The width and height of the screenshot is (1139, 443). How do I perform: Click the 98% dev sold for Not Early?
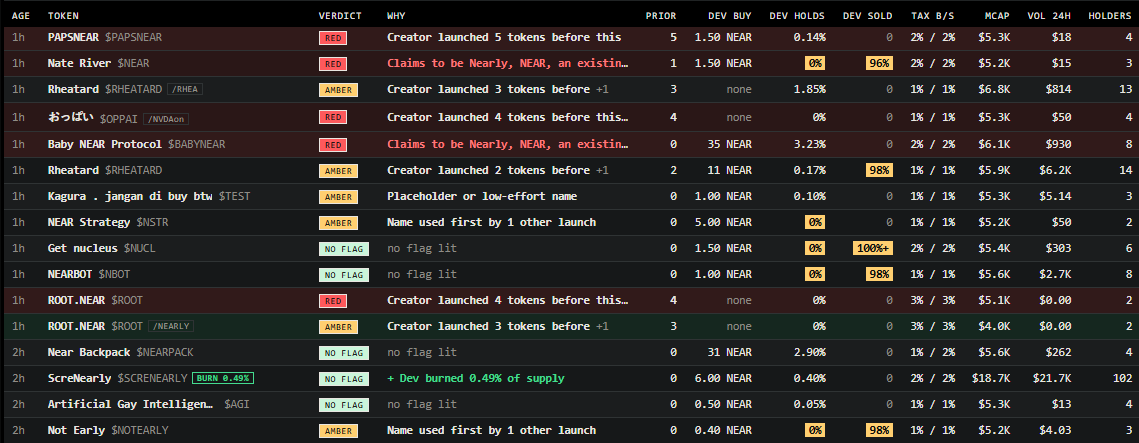point(879,430)
